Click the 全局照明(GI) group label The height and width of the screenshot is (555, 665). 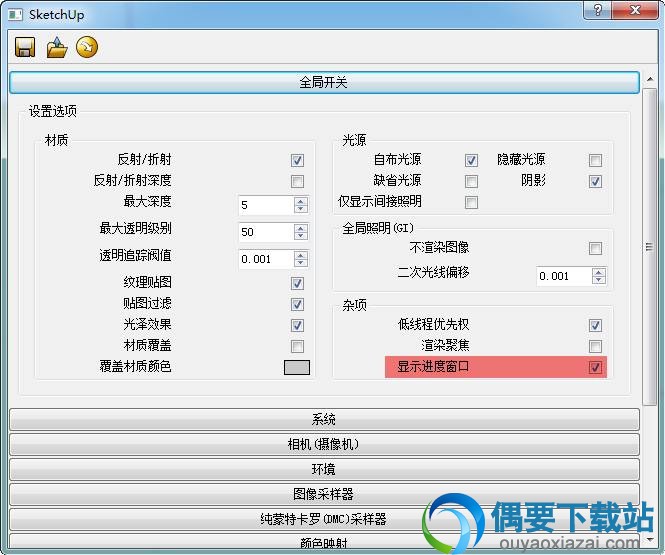(378, 228)
